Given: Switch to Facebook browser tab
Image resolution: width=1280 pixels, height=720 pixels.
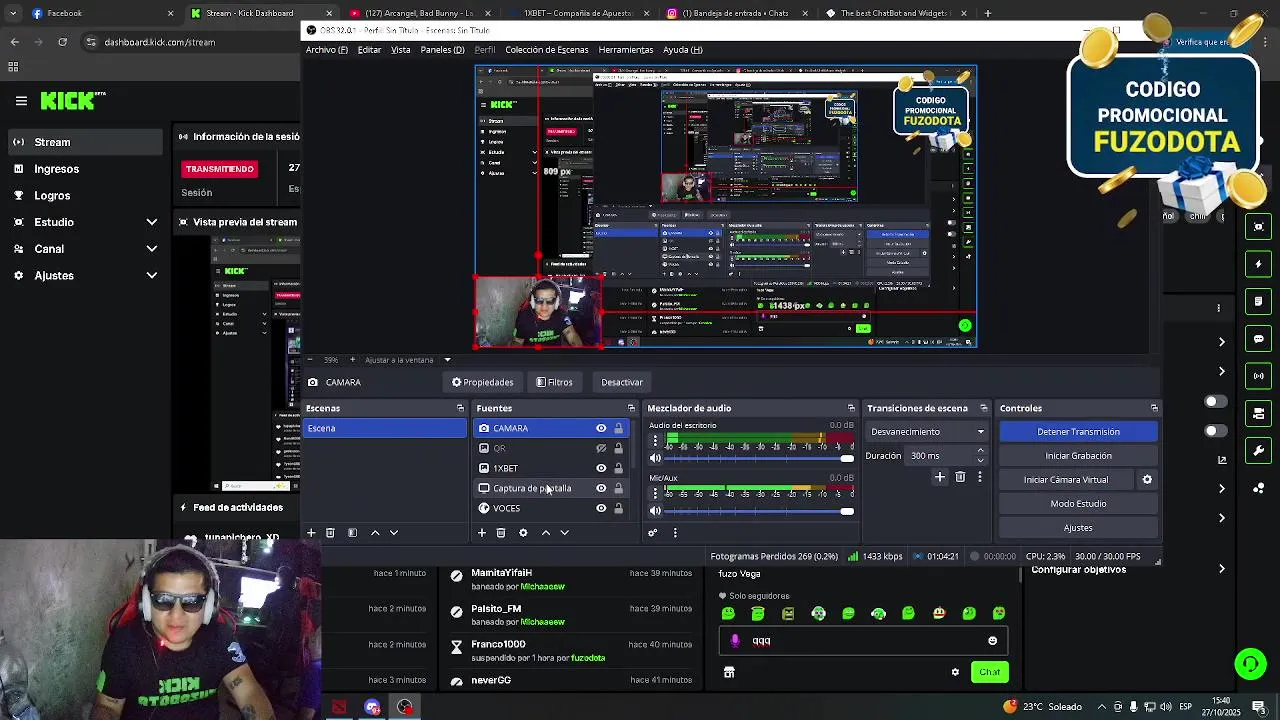Looking at the screenshot, I should 64,13.
